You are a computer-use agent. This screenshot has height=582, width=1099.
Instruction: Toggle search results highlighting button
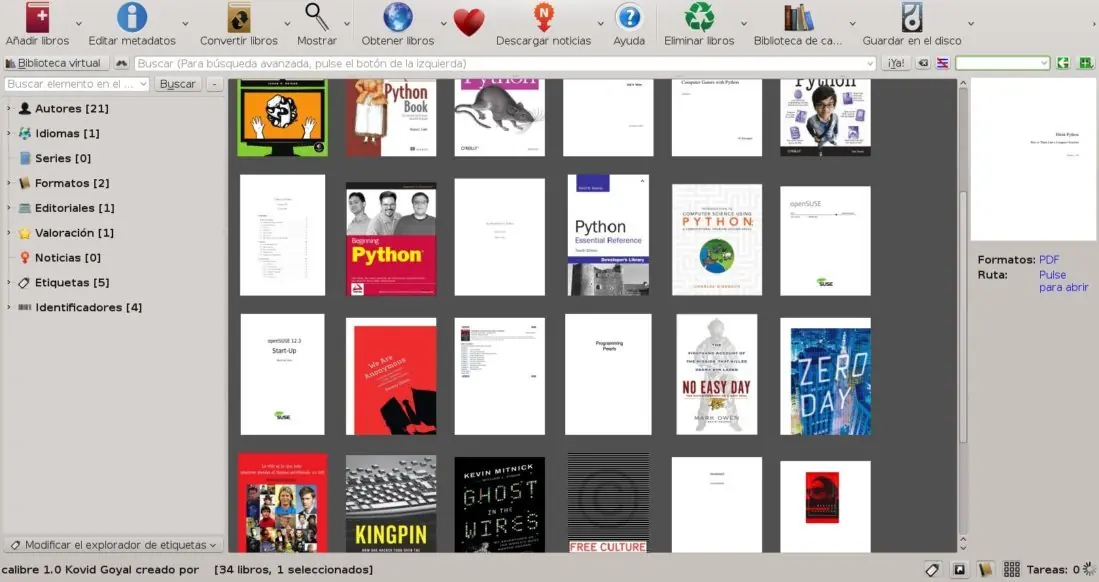tap(943, 63)
